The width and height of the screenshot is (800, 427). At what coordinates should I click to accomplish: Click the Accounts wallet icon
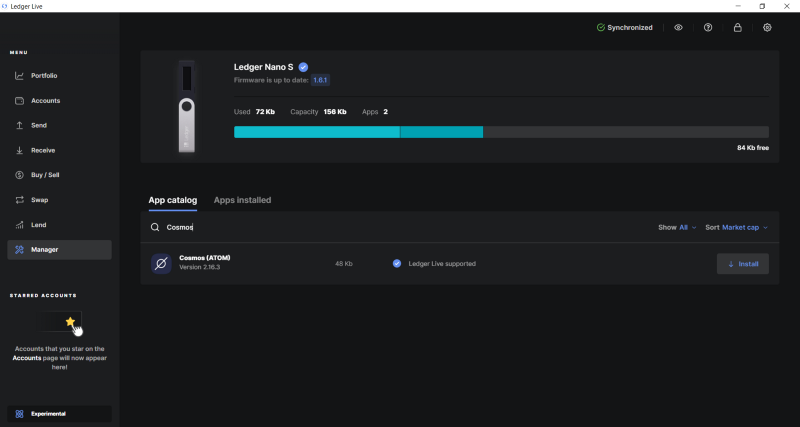coord(19,101)
